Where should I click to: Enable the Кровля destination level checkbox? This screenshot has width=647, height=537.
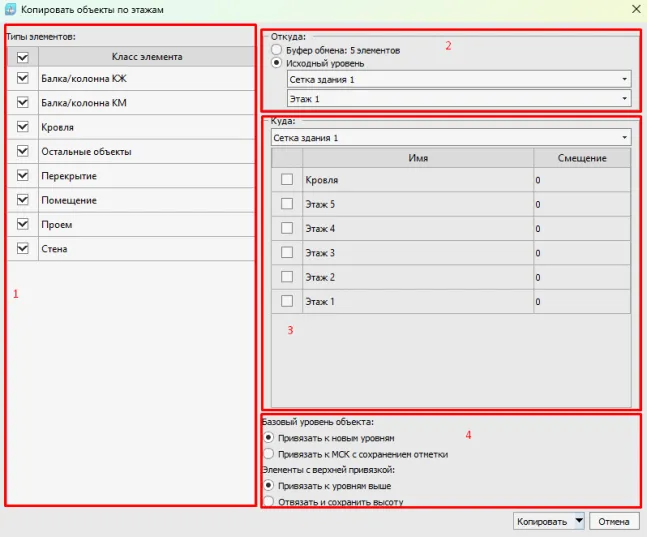[287, 180]
